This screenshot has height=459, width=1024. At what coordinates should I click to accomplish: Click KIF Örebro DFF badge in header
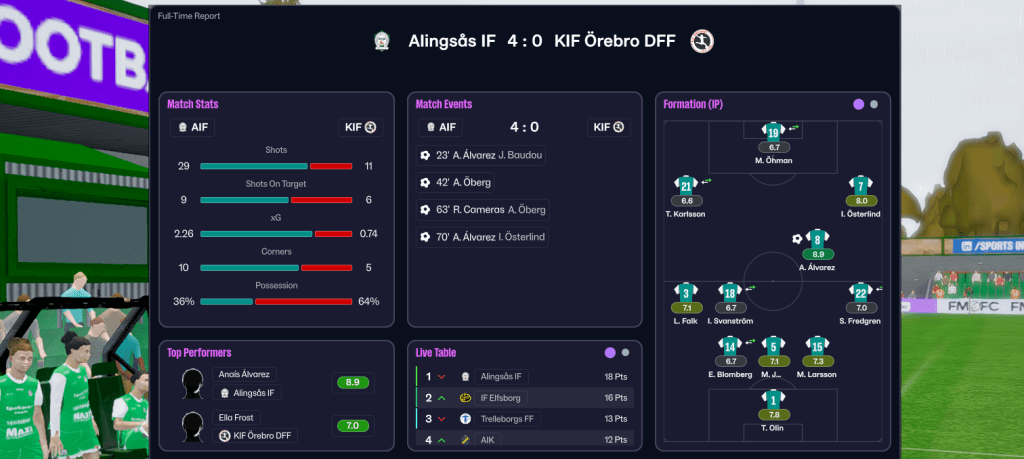(x=703, y=42)
